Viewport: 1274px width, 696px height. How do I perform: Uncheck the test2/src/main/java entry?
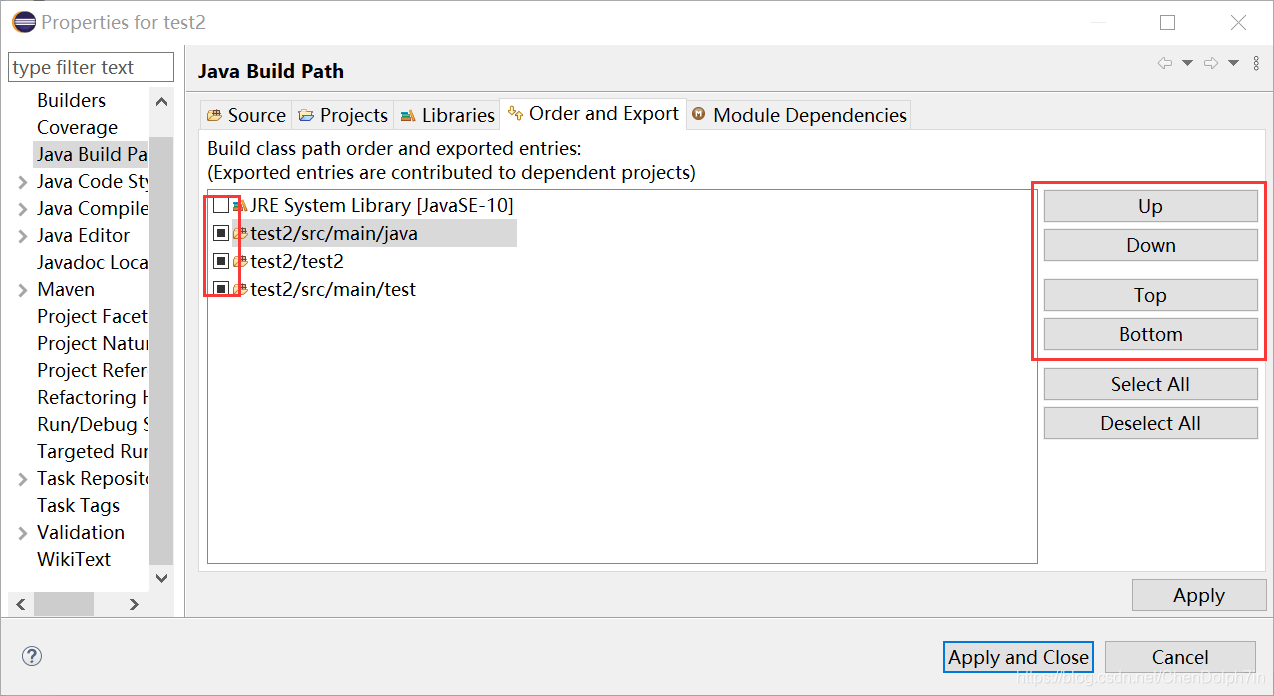[x=222, y=233]
